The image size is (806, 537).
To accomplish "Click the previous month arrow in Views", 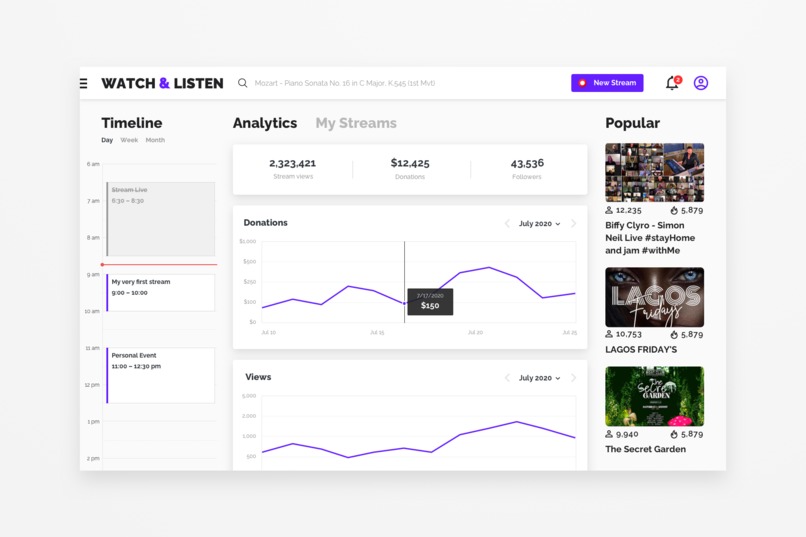I will tap(507, 378).
